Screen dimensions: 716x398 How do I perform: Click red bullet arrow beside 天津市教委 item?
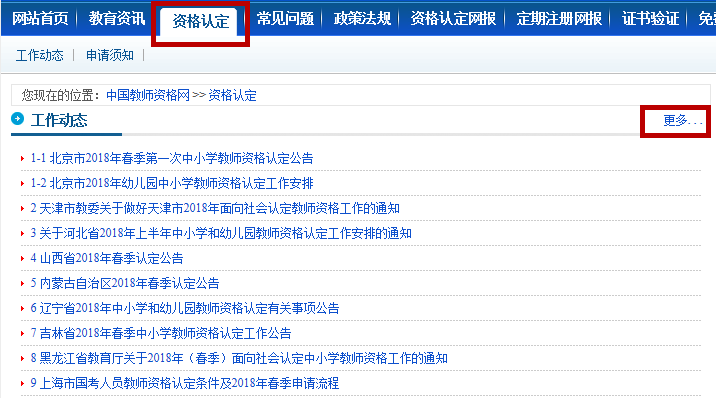22,209
